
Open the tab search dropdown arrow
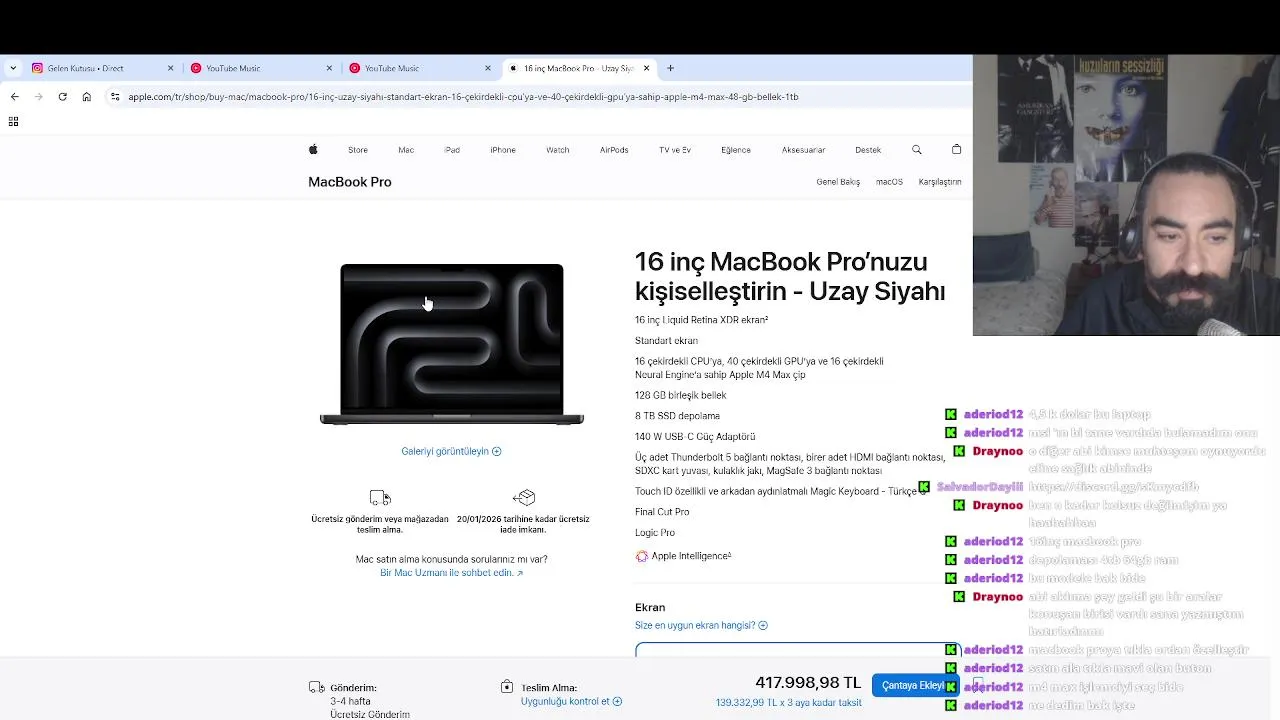(13, 68)
